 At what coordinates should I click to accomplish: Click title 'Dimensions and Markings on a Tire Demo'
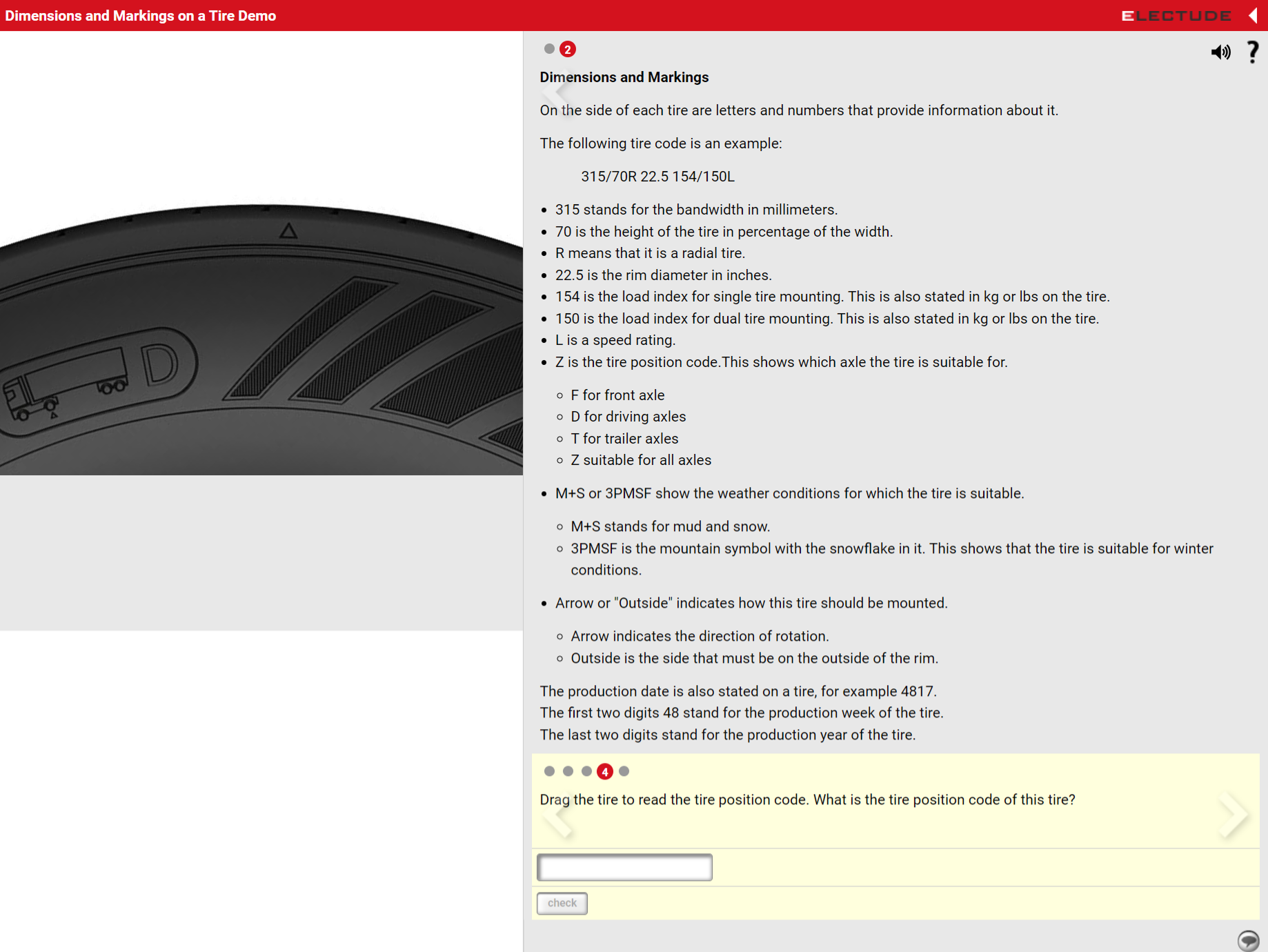[x=141, y=16]
